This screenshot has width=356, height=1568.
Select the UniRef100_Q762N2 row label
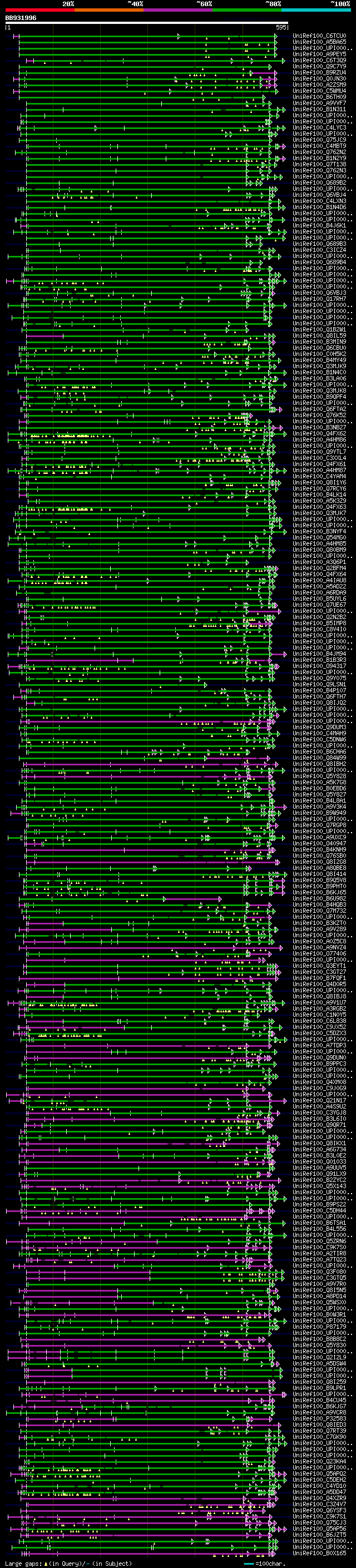coord(319,152)
